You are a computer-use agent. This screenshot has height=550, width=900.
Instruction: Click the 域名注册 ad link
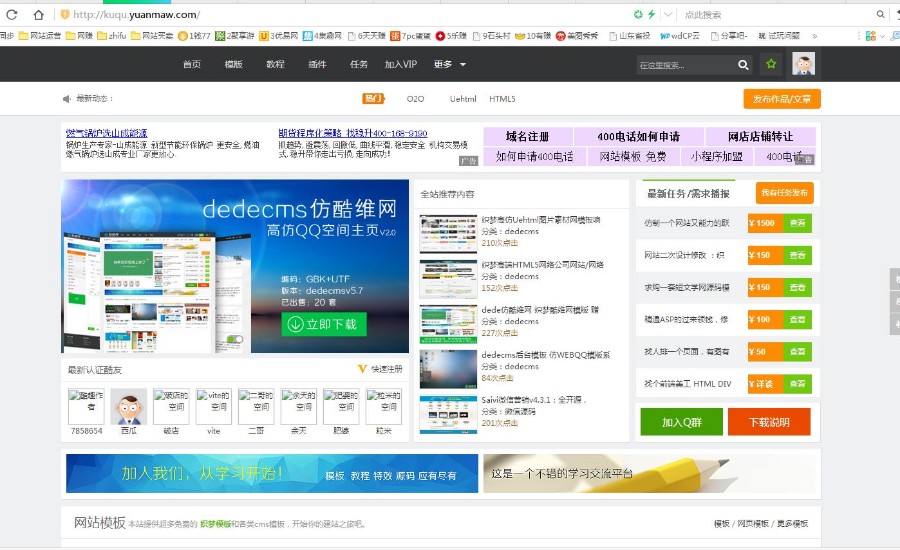(527, 137)
